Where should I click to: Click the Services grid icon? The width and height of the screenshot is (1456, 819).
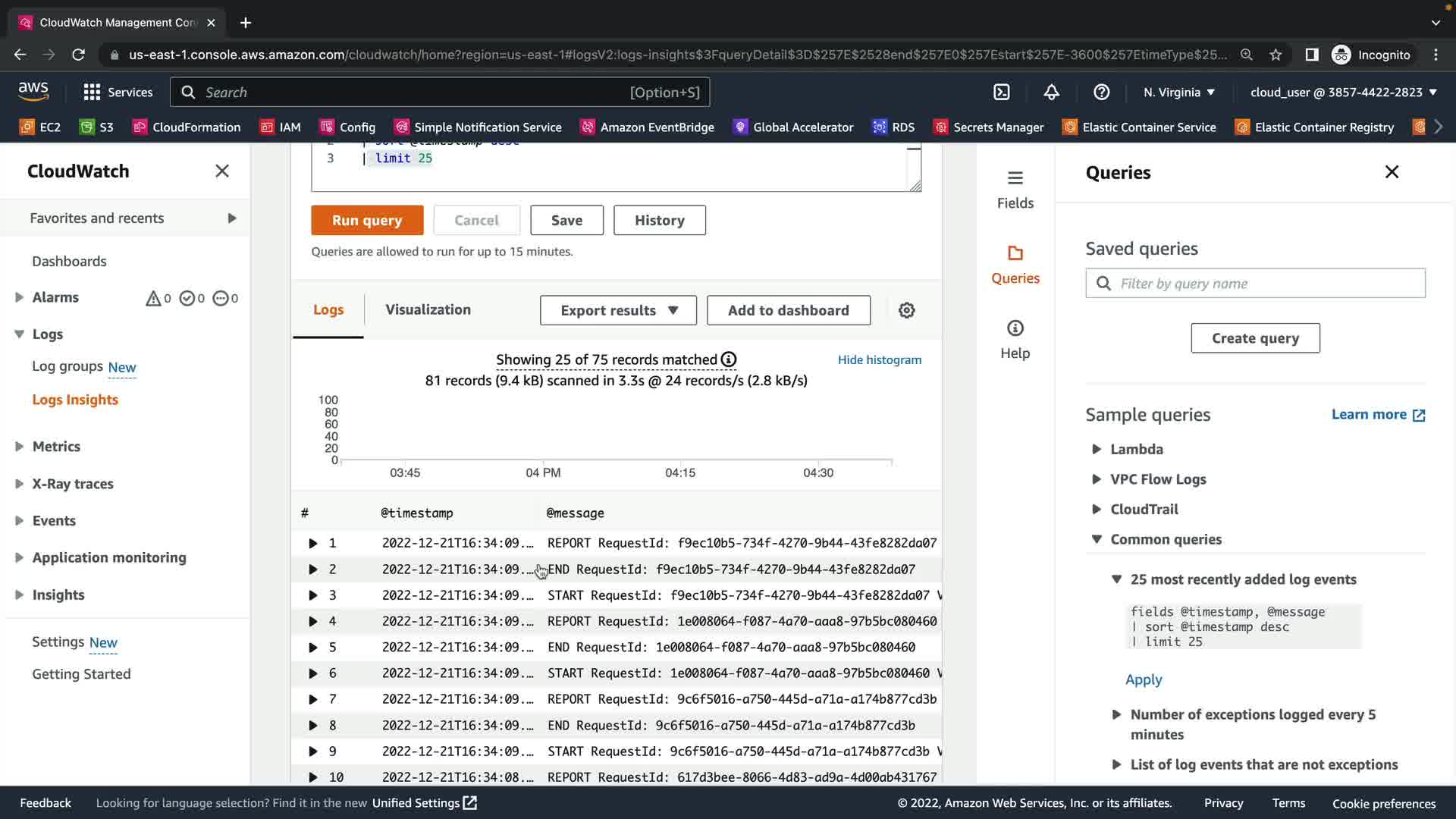point(92,93)
